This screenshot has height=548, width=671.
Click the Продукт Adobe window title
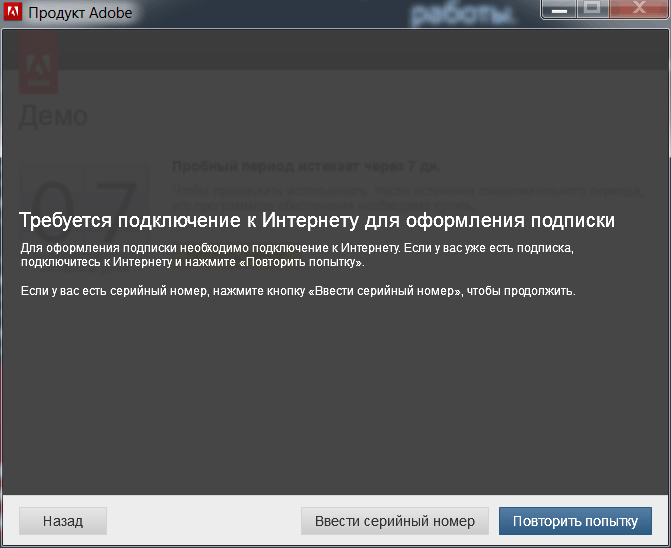[80, 13]
